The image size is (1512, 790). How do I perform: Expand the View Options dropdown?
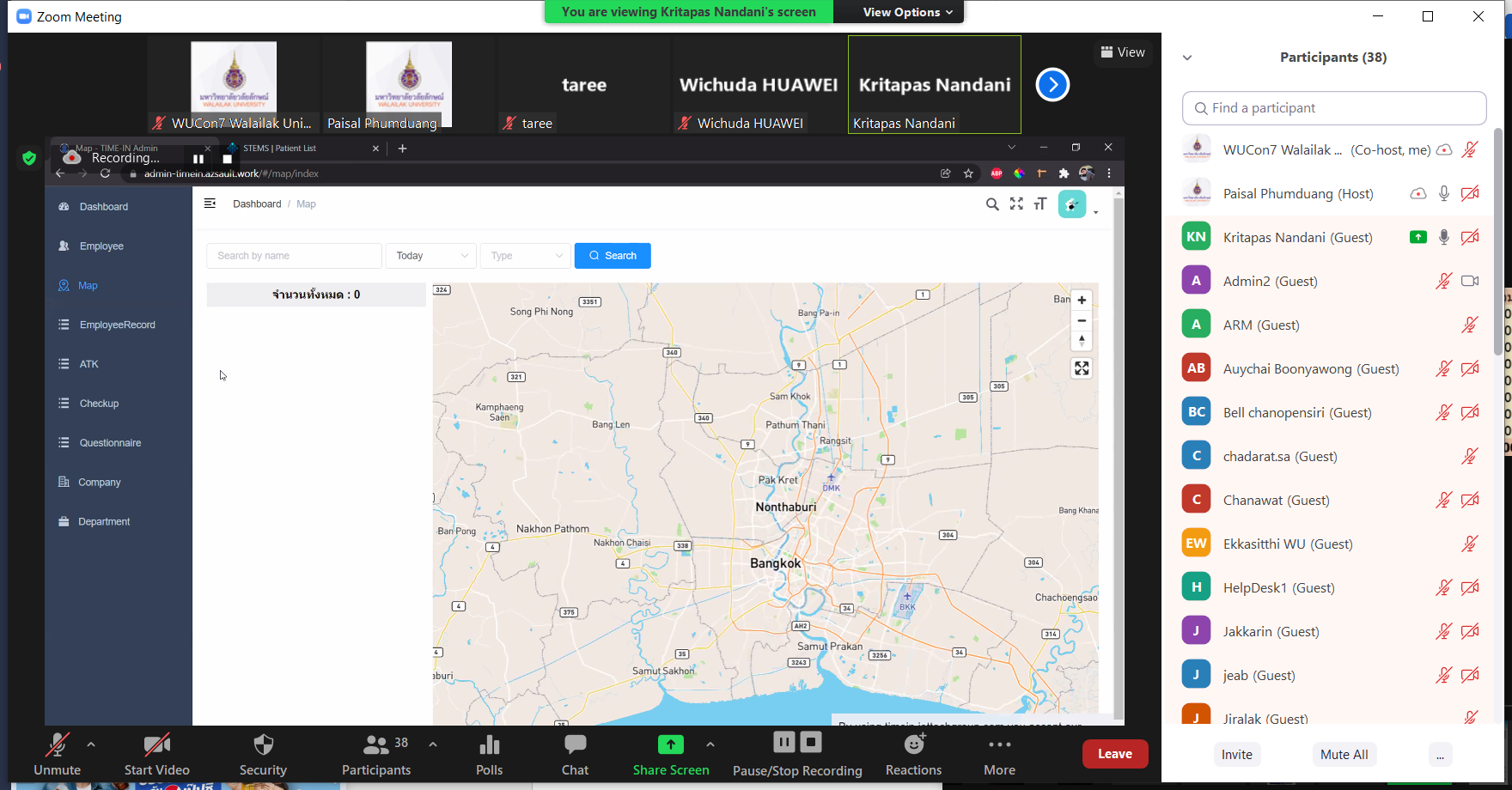coord(907,12)
